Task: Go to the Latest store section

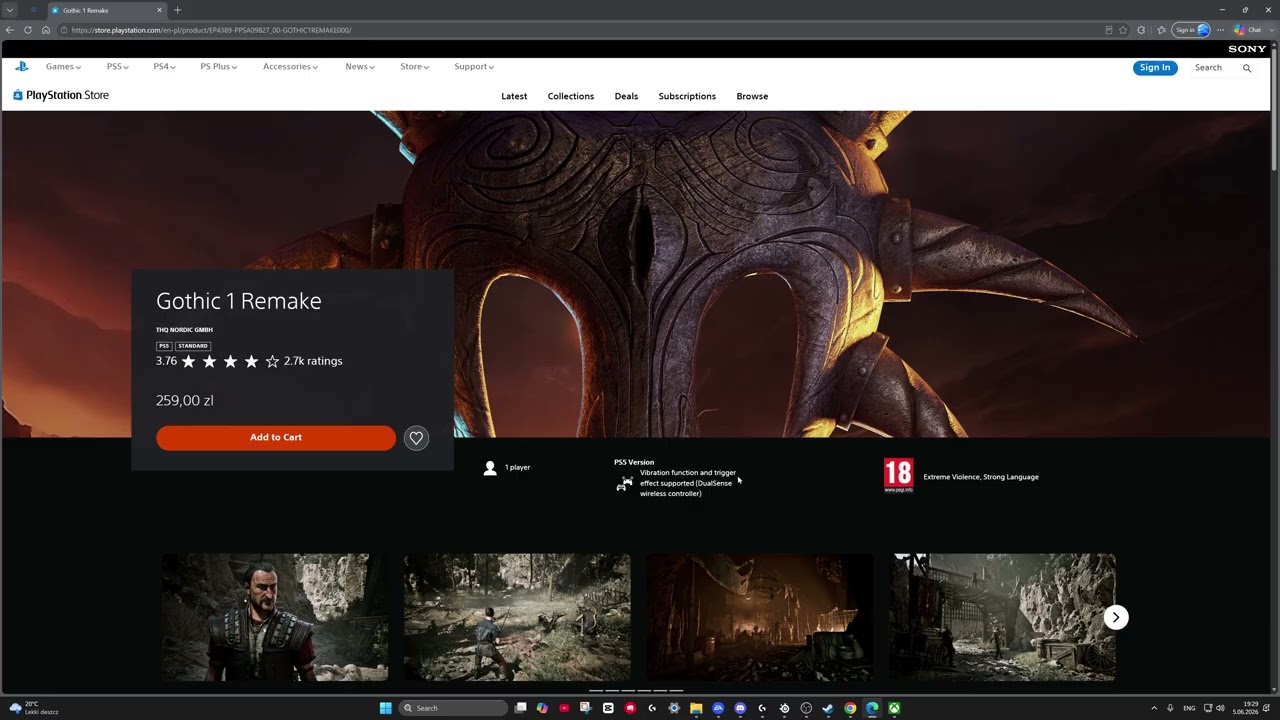Action: (514, 96)
